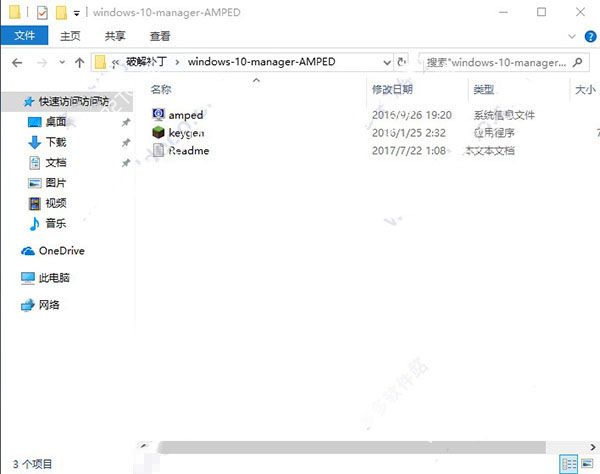
Task: Open 下载 in navigation pane
Action: tap(56, 142)
